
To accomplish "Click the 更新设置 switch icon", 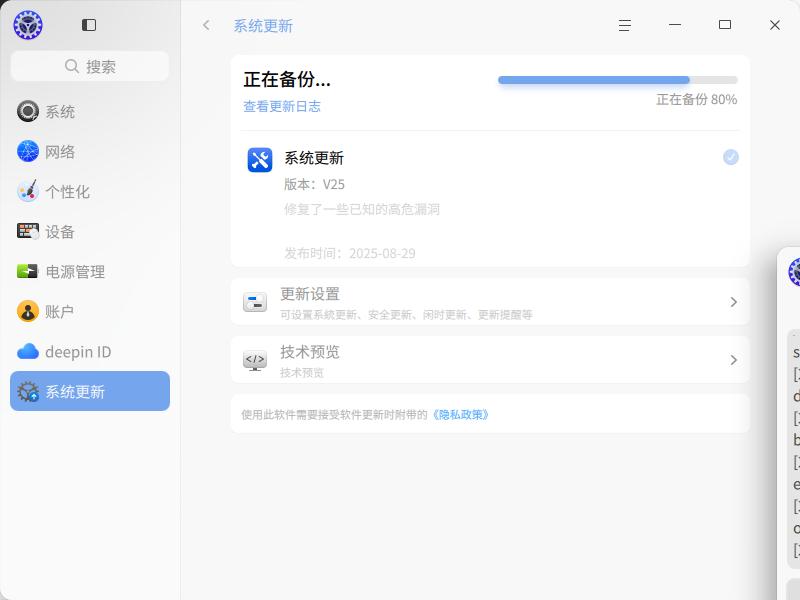I will pyautogui.click(x=255, y=302).
